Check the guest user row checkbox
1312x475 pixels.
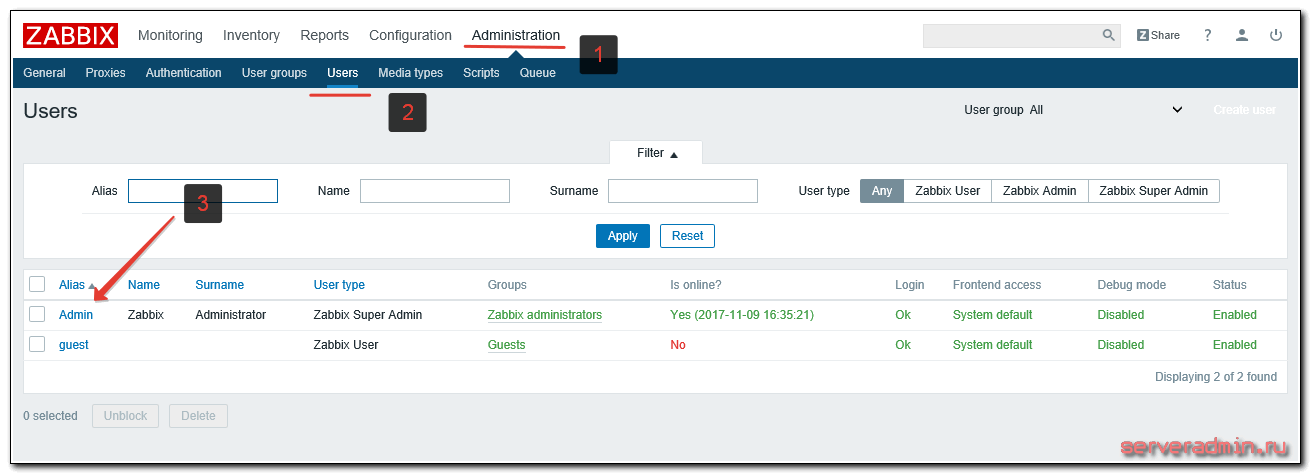click(37, 344)
